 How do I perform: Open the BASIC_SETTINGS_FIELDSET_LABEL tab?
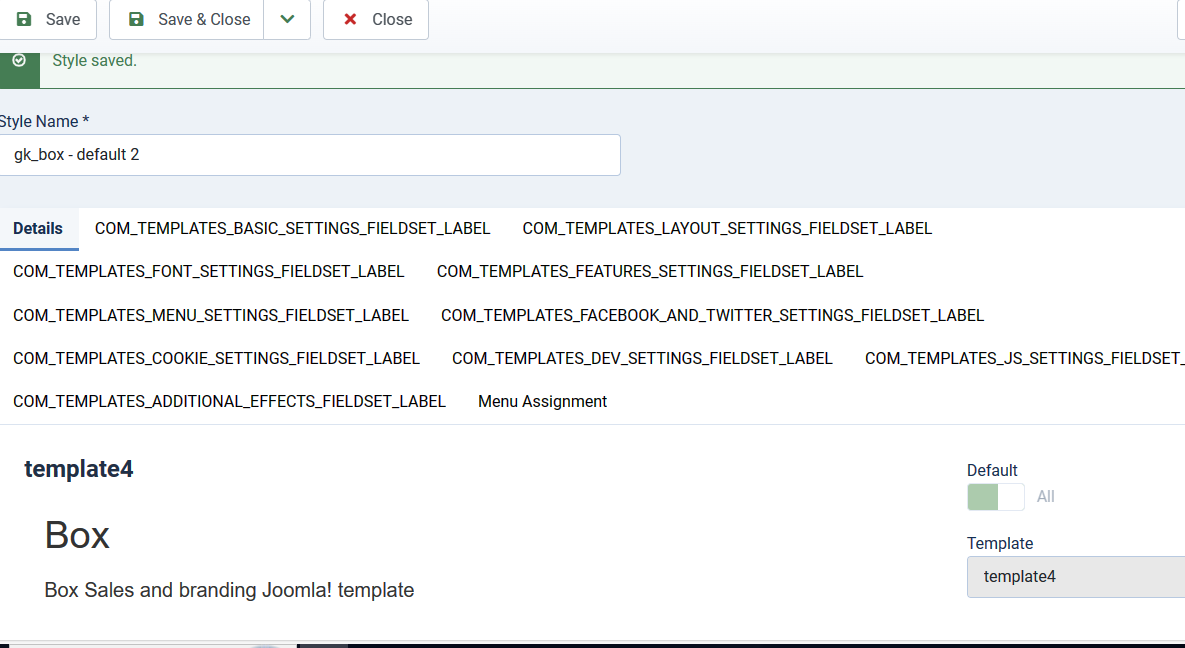(x=292, y=228)
